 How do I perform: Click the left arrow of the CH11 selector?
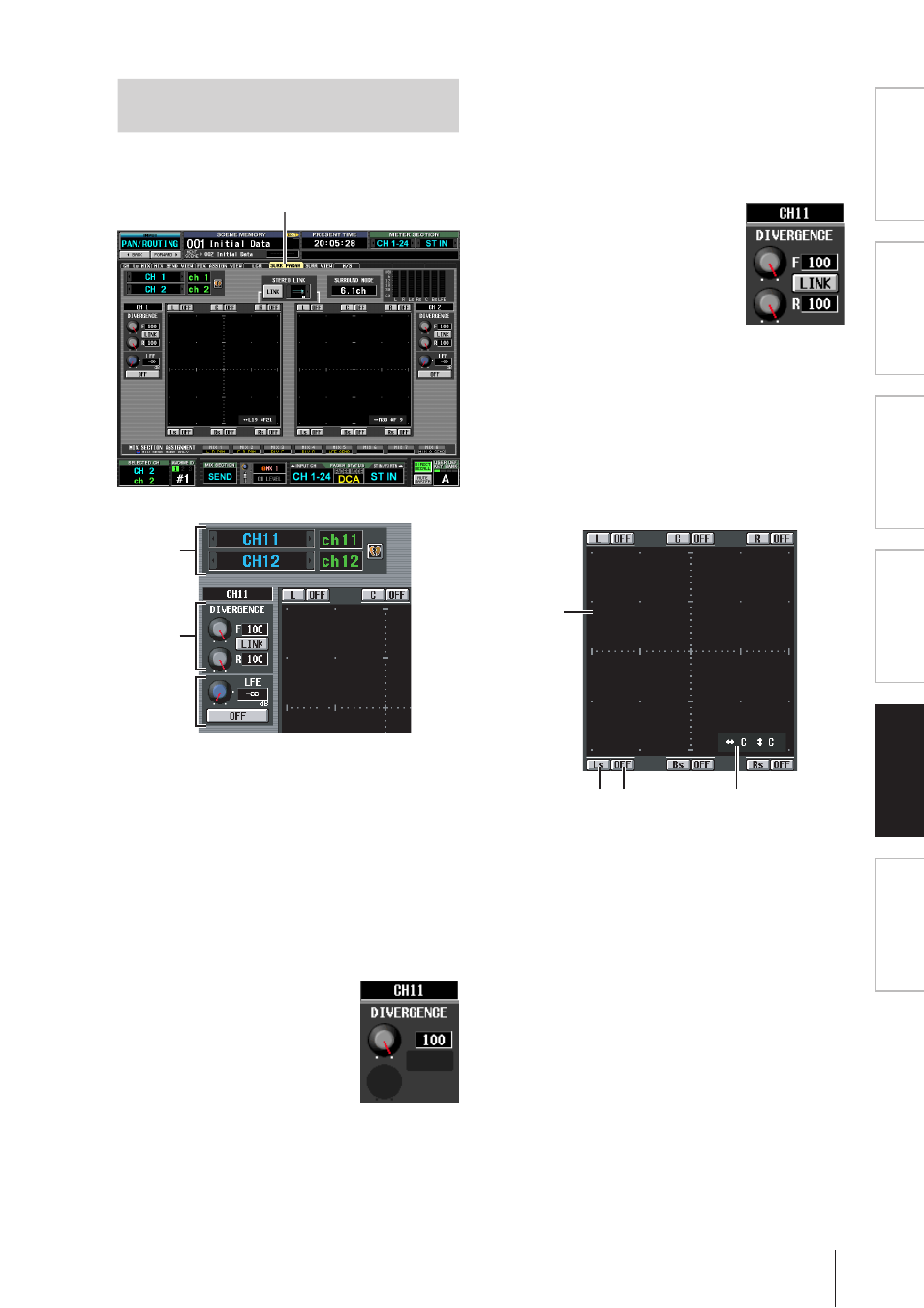click(213, 539)
